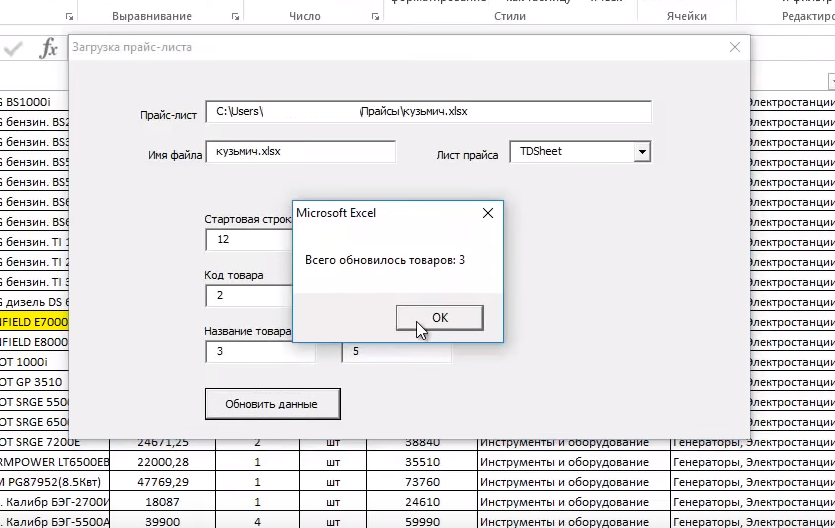Expand the Число group dialog launcher
The height and width of the screenshot is (528, 835).
(375, 17)
